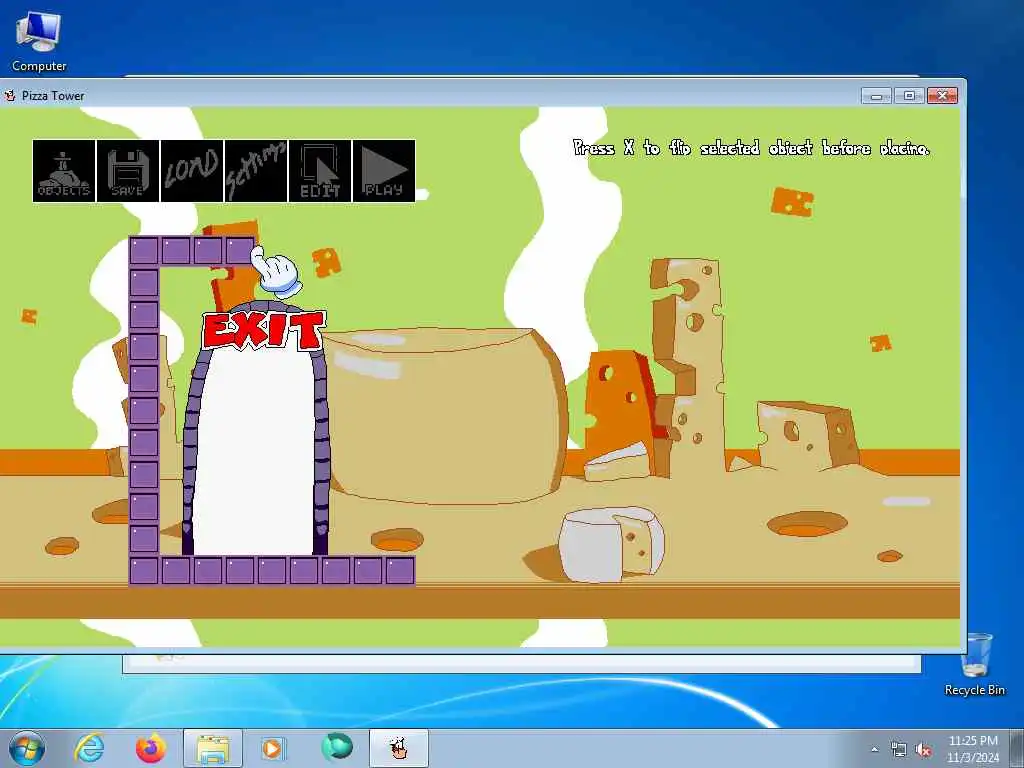
Task: Open the Windows Start menu
Action: coord(27,748)
